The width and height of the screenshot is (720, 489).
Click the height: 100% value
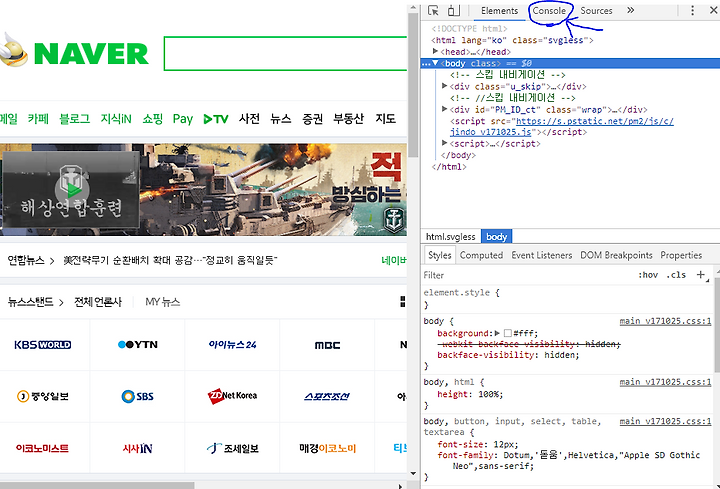click(x=489, y=394)
